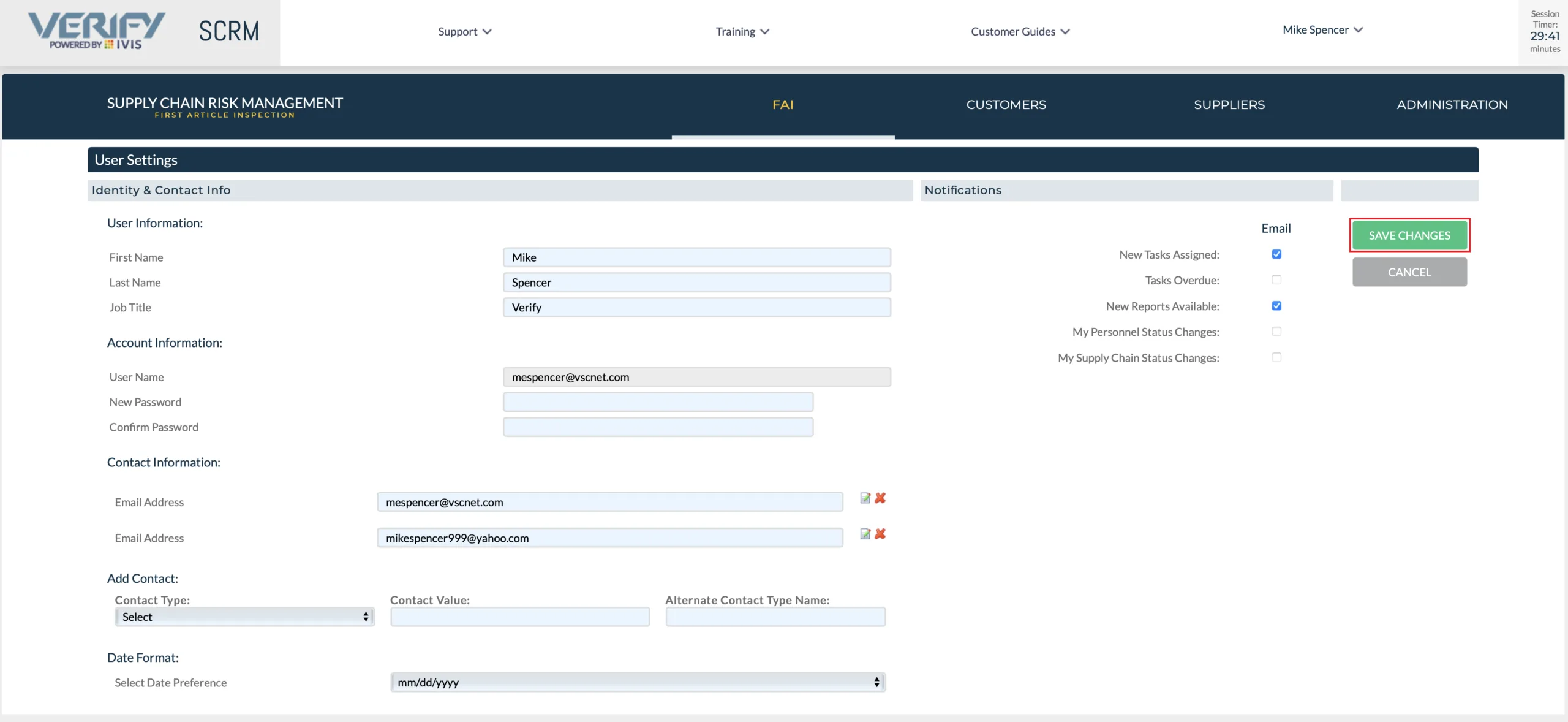Edit the mespencer@vscnet.com email entry icon

point(865,498)
